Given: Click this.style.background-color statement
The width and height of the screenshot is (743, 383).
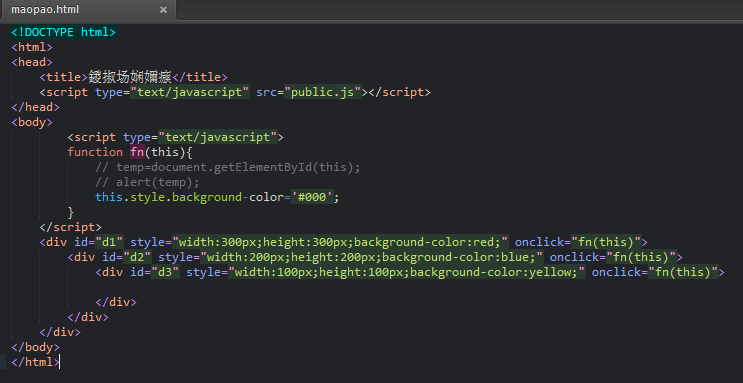Looking at the screenshot, I should click(x=217, y=197).
